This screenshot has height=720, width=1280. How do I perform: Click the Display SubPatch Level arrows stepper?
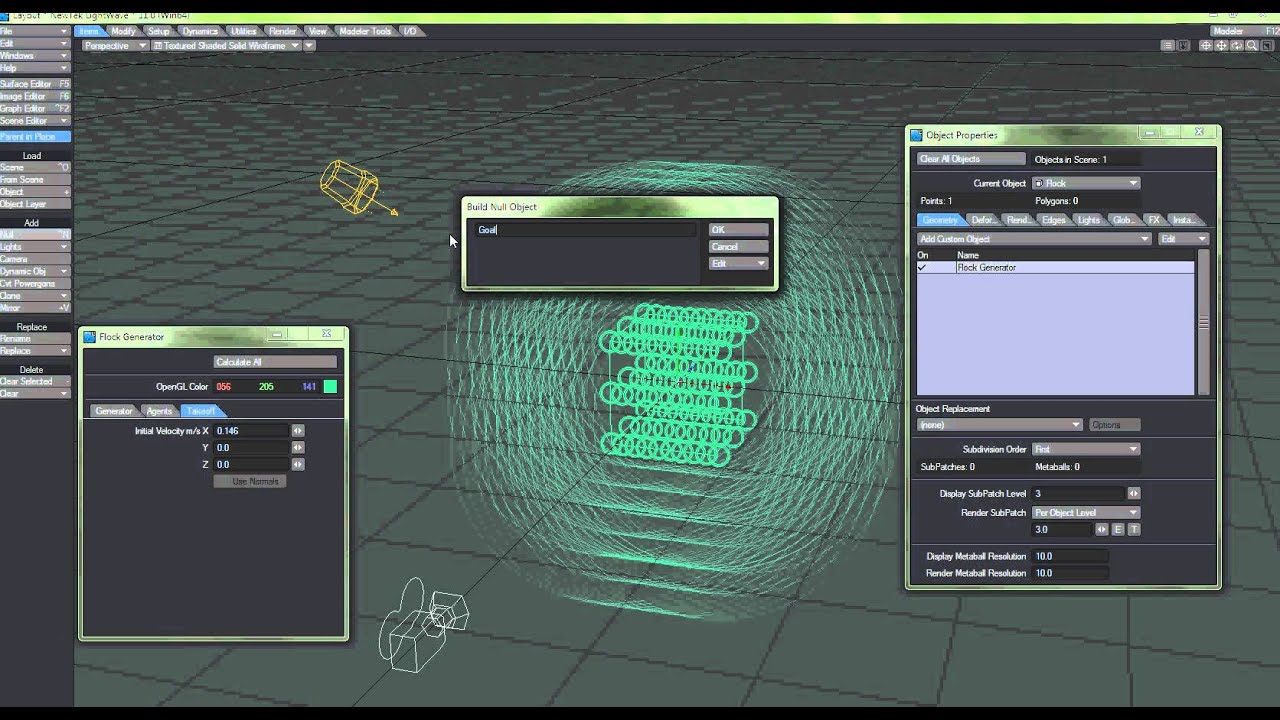[x=1133, y=493]
